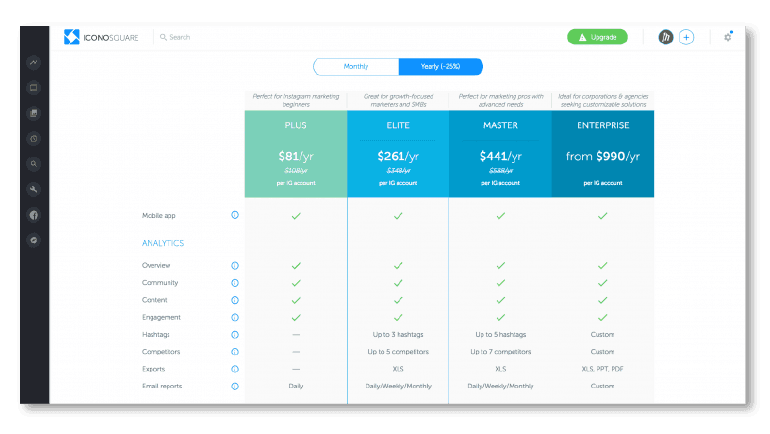Open settings gear icon at top right

tap(727, 37)
